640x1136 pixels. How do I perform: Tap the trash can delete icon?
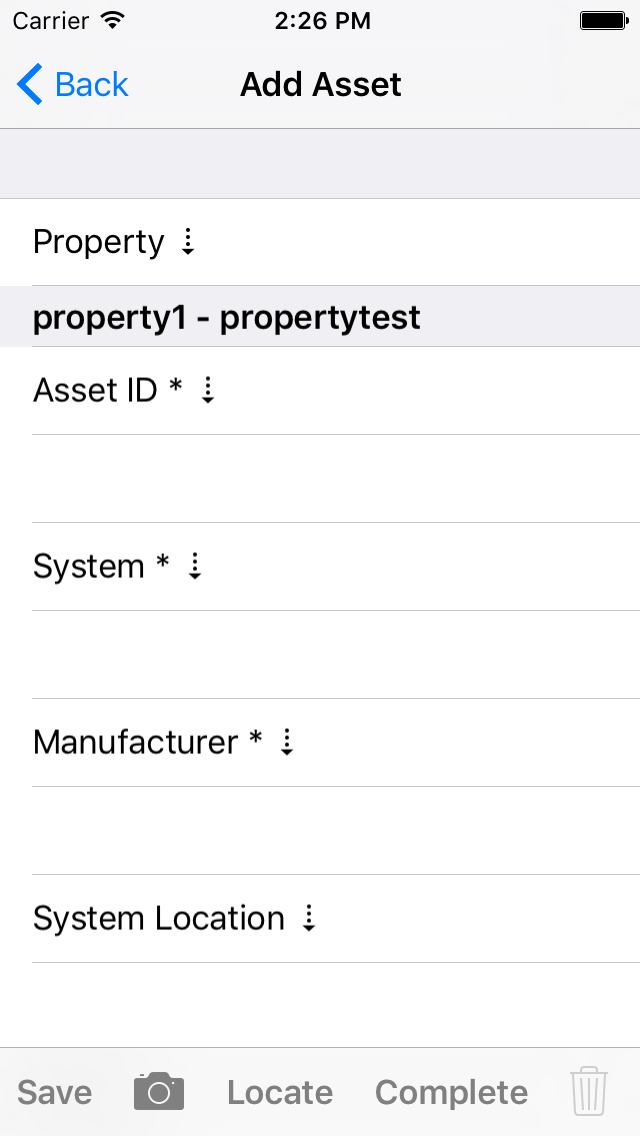589,1092
